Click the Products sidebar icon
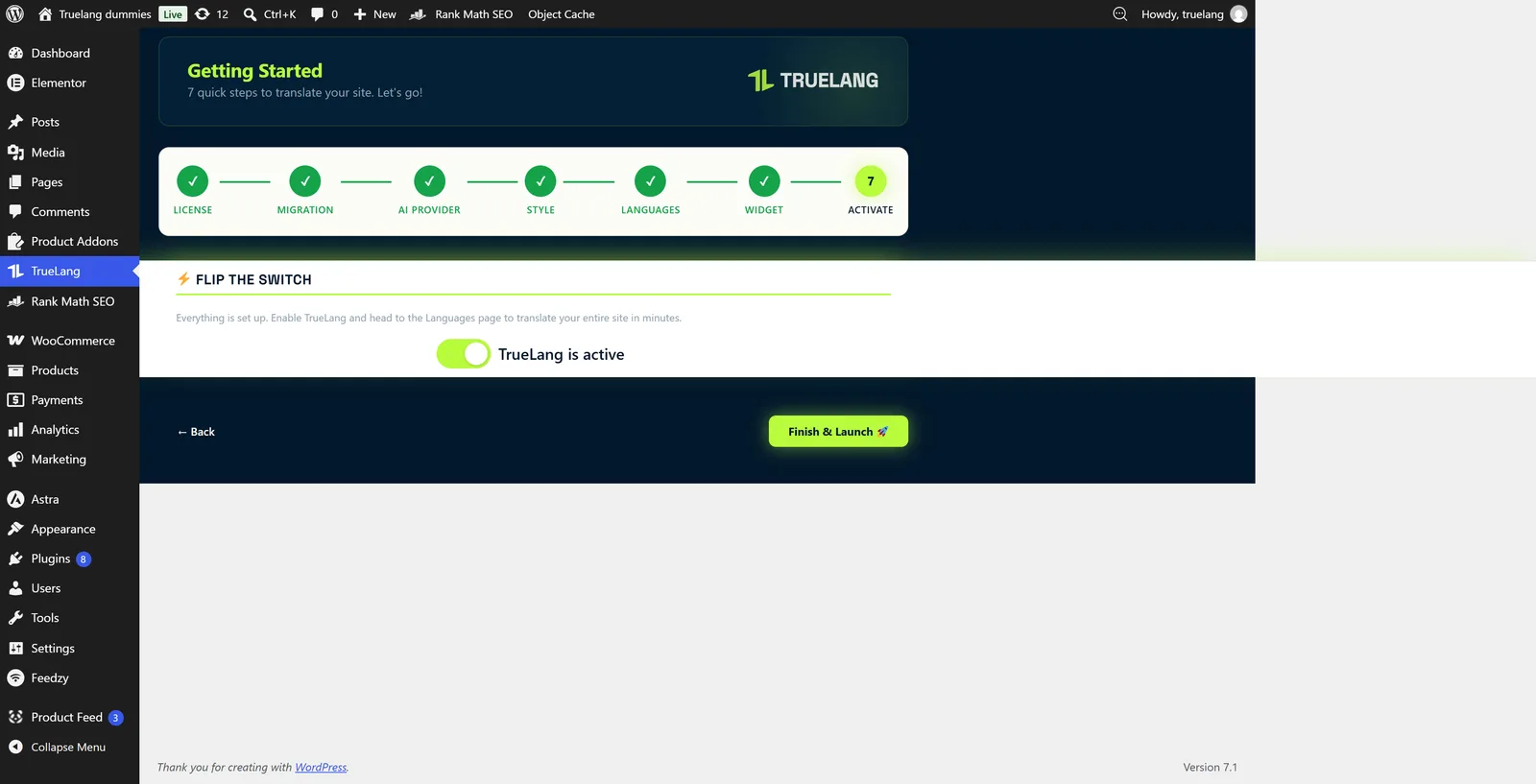This screenshot has width=1536, height=784. pos(15,370)
